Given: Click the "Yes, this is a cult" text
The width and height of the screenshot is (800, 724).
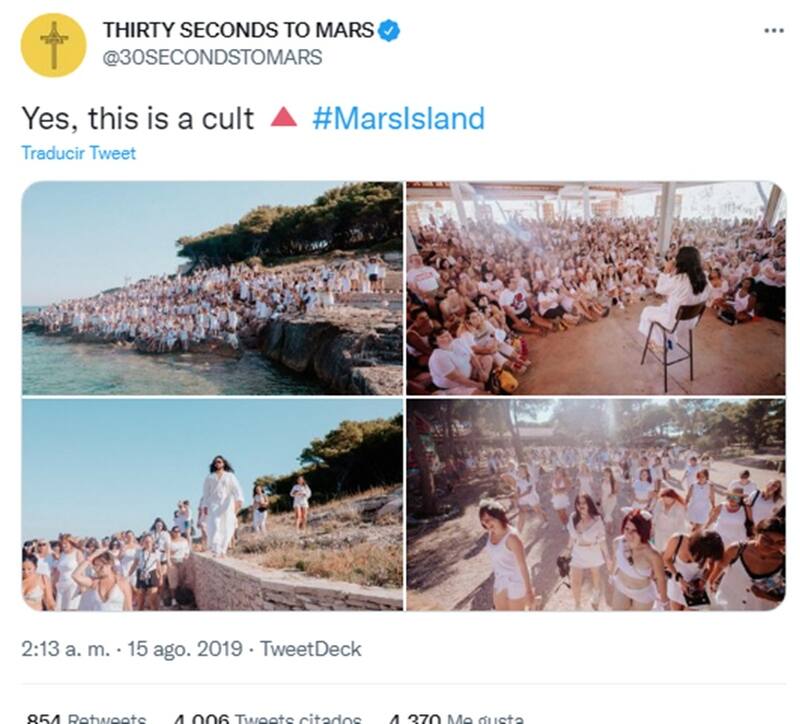Looking at the screenshot, I should pyautogui.click(x=138, y=118).
